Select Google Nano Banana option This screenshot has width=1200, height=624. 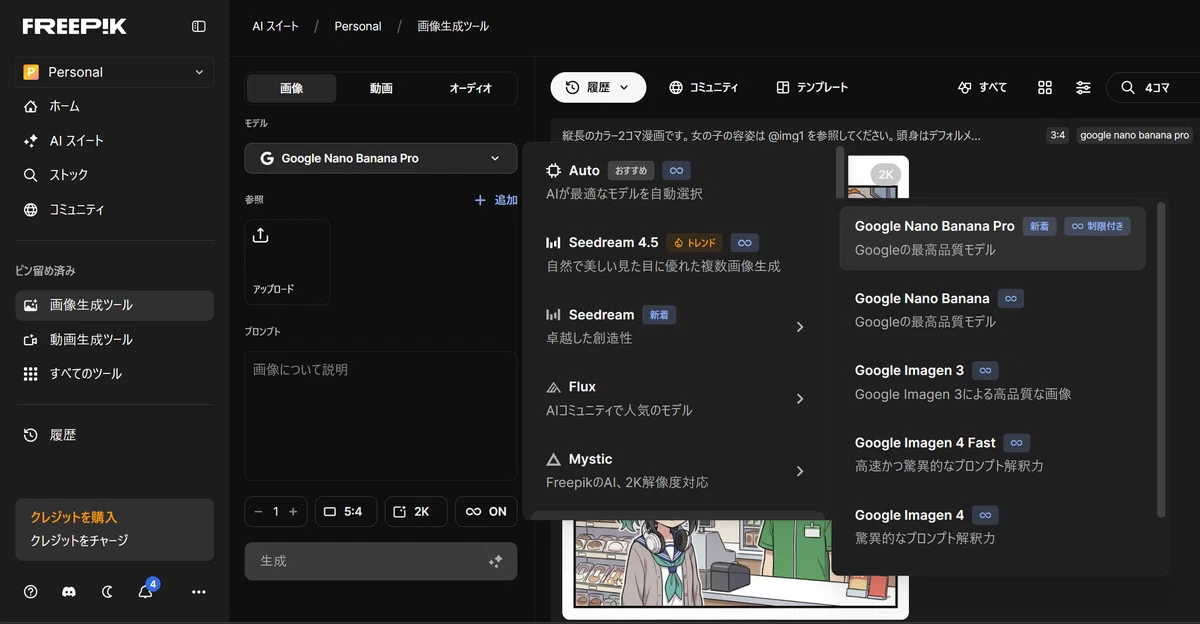[x=992, y=310]
